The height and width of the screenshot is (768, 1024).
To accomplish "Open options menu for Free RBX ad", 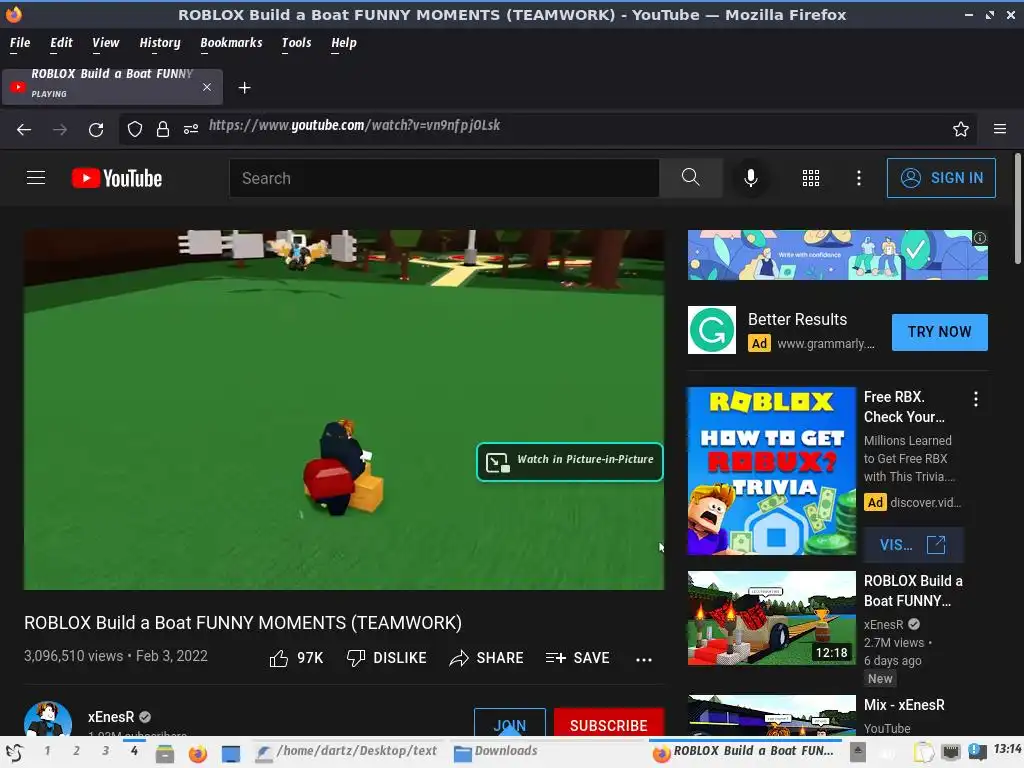I will (x=976, y=399).
